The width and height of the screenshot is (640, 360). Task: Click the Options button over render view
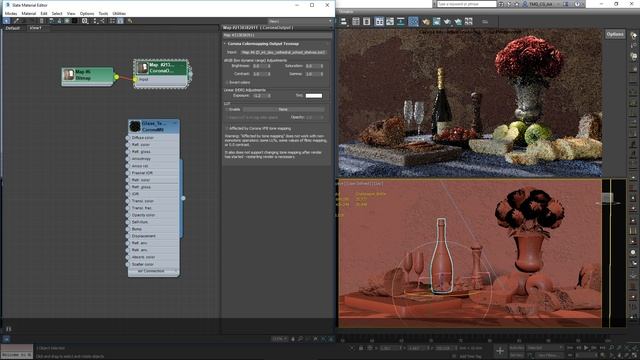tap(615, 34)
